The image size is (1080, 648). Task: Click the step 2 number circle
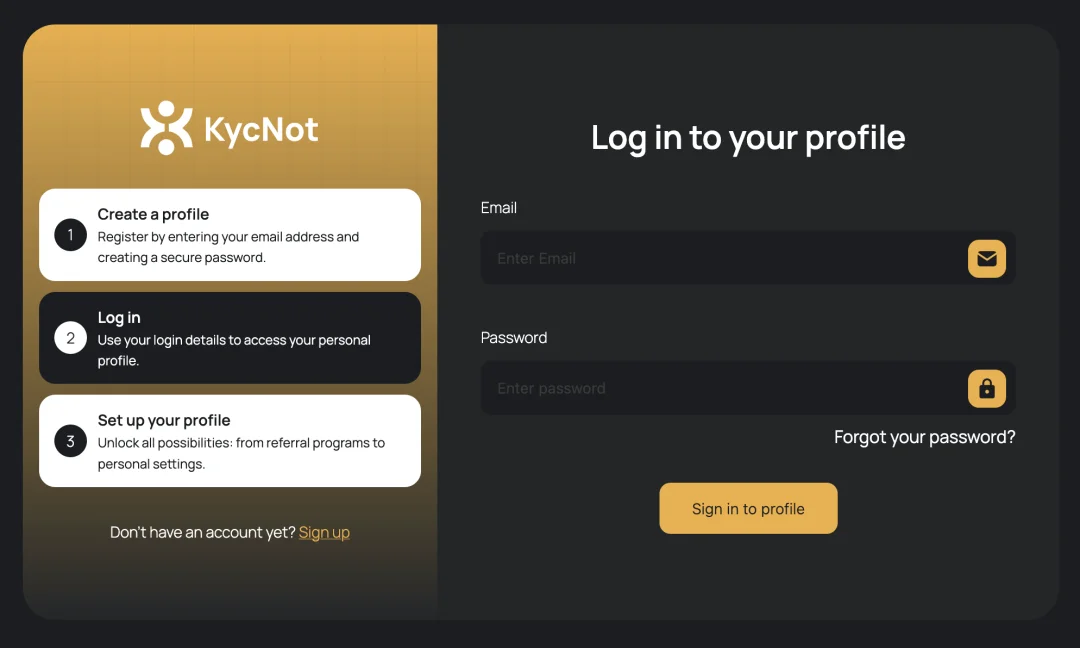click(x=70, y=338)
